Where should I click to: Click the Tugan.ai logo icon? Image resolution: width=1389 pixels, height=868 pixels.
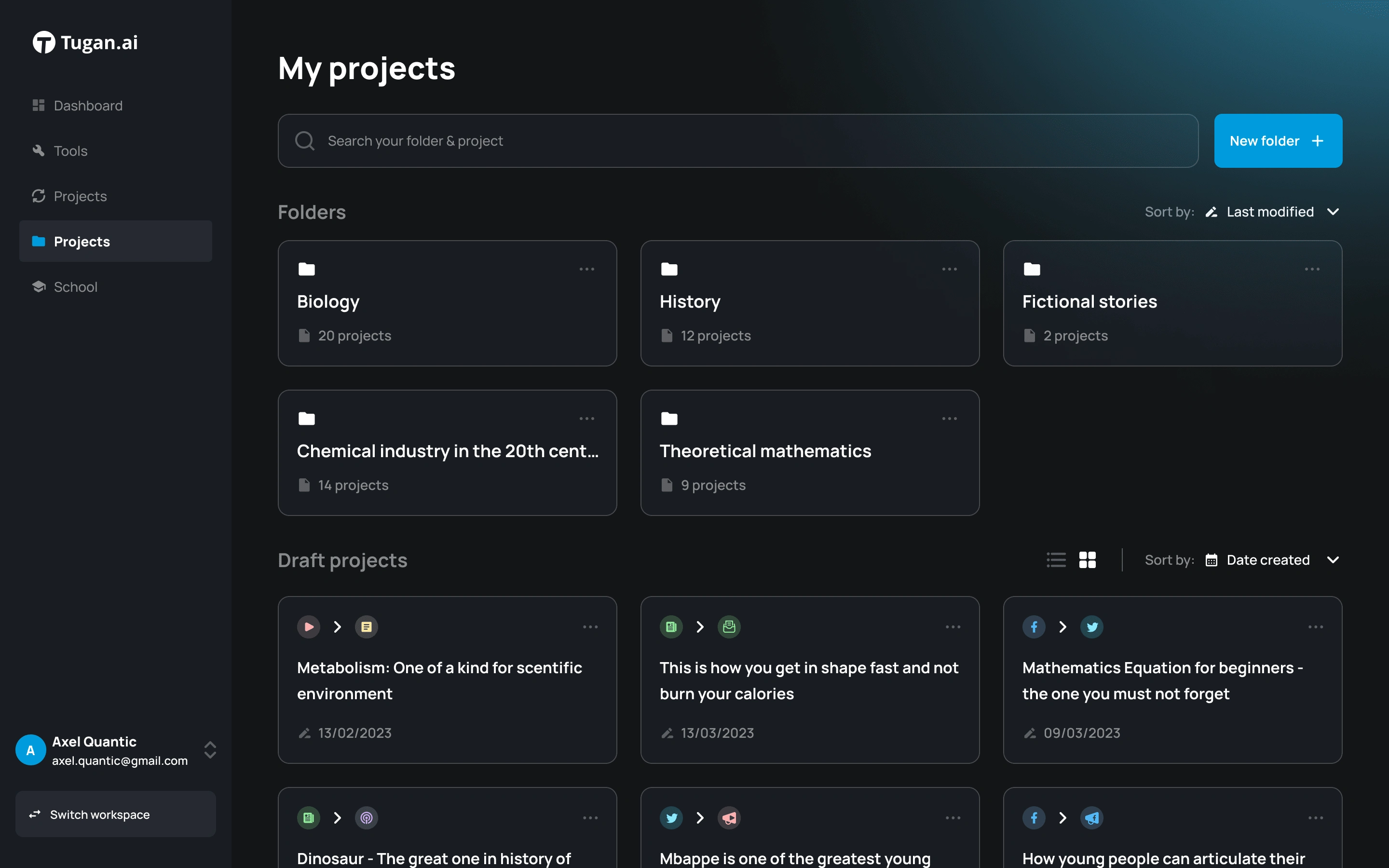pyautogui.click(x=42, y=42)
